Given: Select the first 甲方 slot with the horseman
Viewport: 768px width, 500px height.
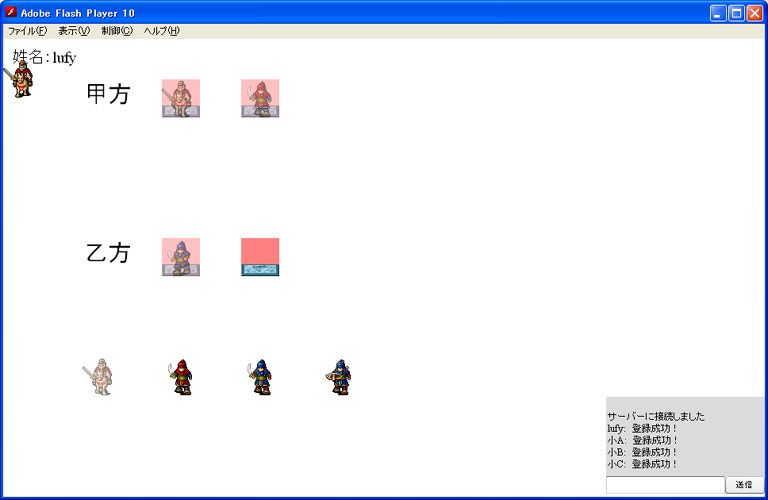Looking at the screenshot, I should coord(181,98).
